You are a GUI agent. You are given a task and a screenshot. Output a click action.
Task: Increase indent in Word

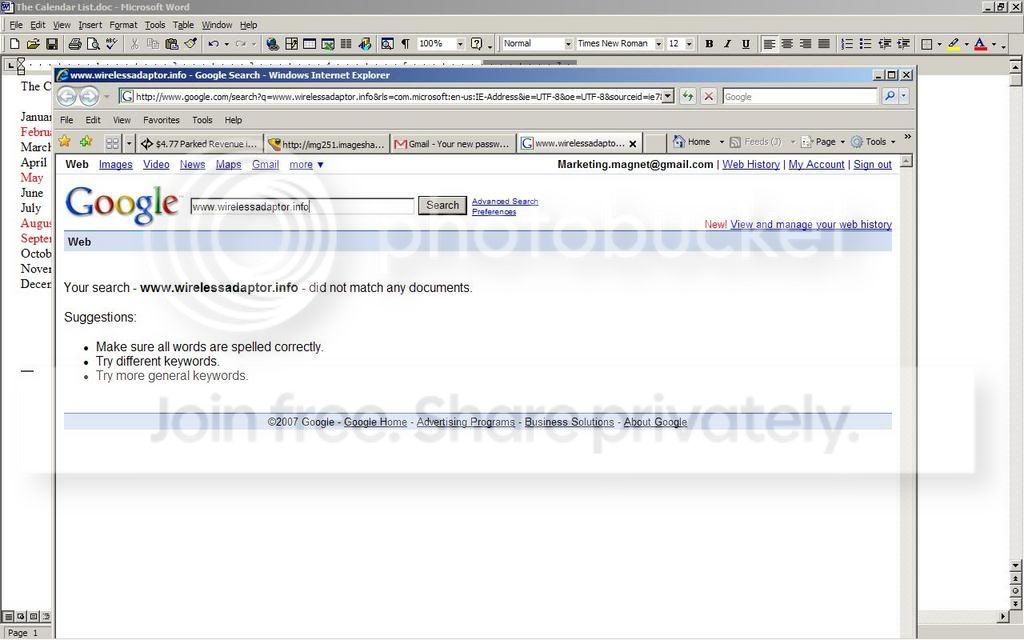pos(903,44)
